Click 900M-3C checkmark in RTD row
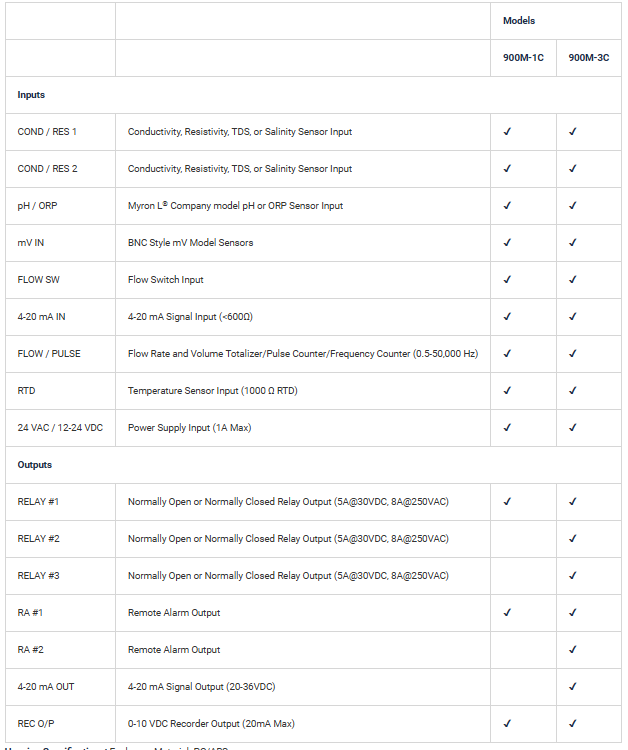 click(x=573, y=391)
